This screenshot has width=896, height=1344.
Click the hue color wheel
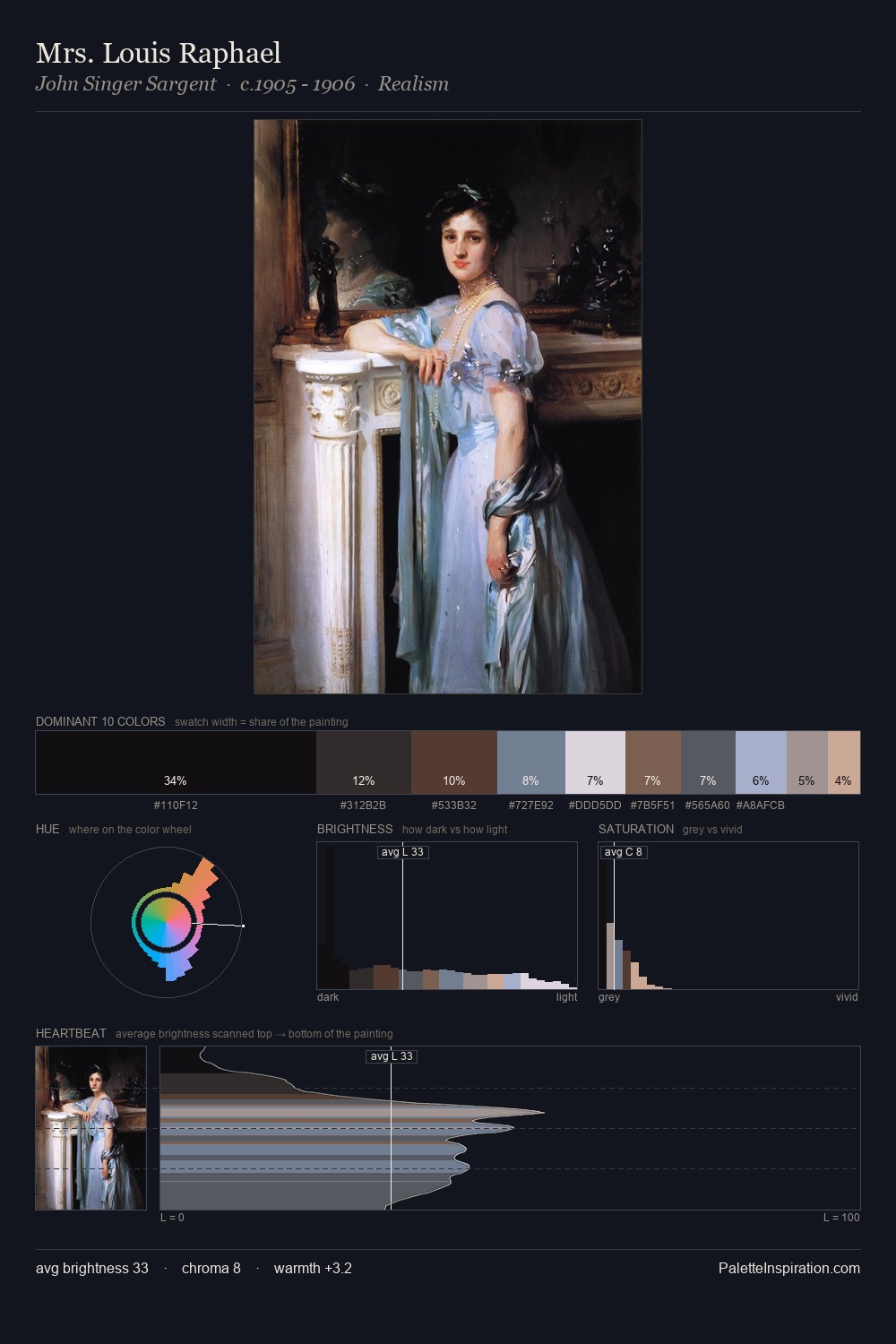167,922
